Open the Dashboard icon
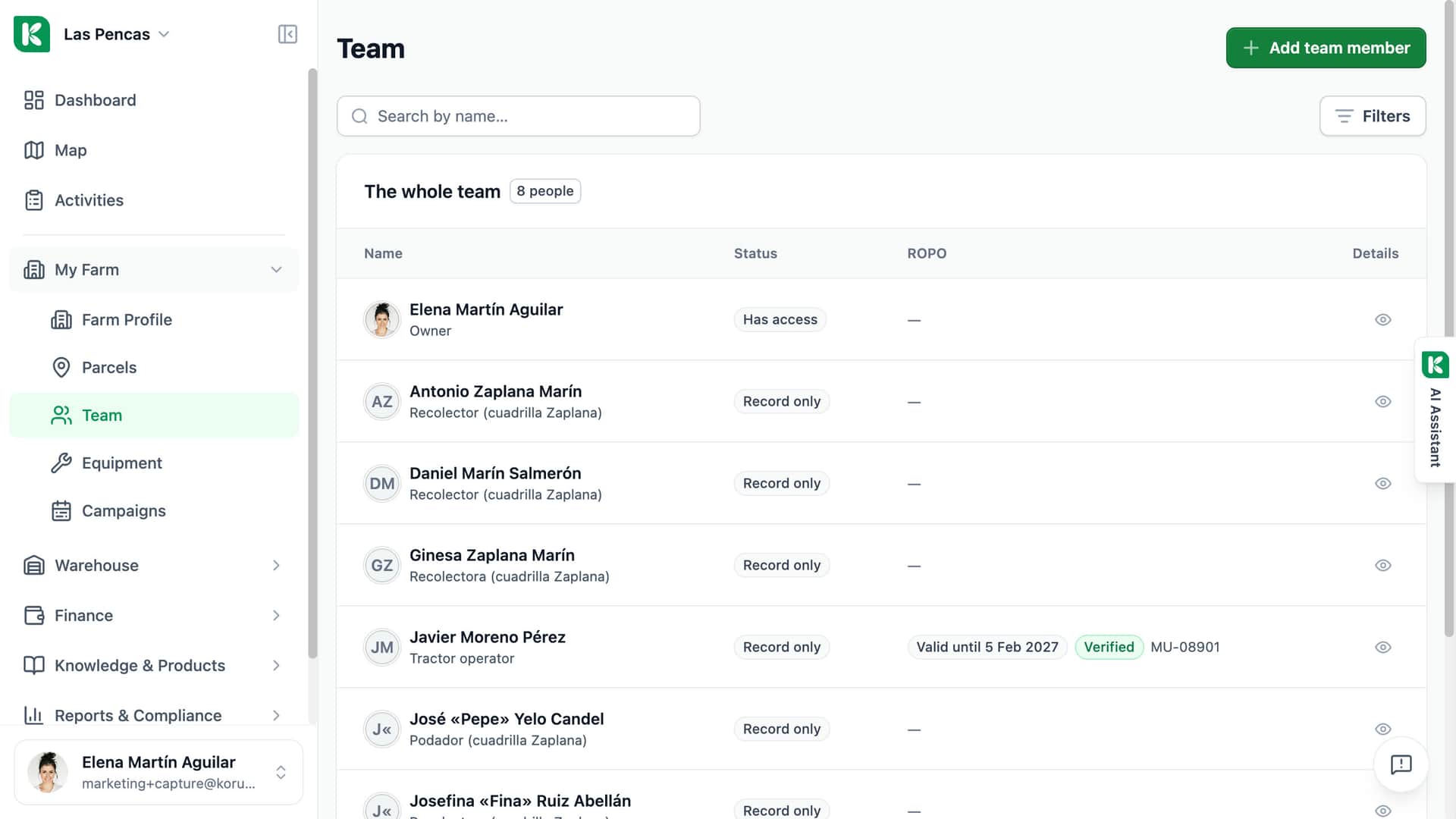The height and width of the screenshot is (819, 1456). [x=34, y=100]
